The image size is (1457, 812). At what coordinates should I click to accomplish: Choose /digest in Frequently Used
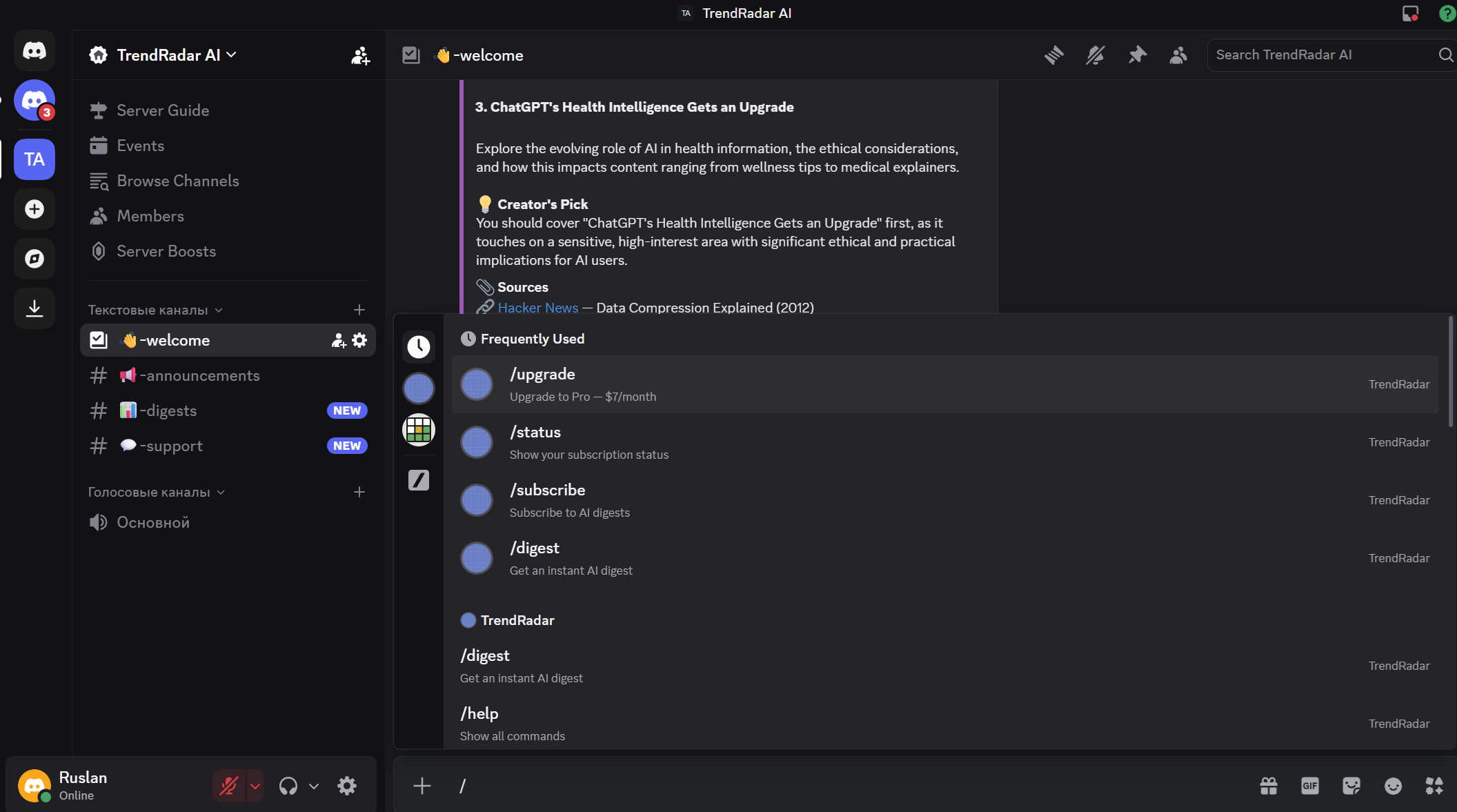[x=945, y=558]
